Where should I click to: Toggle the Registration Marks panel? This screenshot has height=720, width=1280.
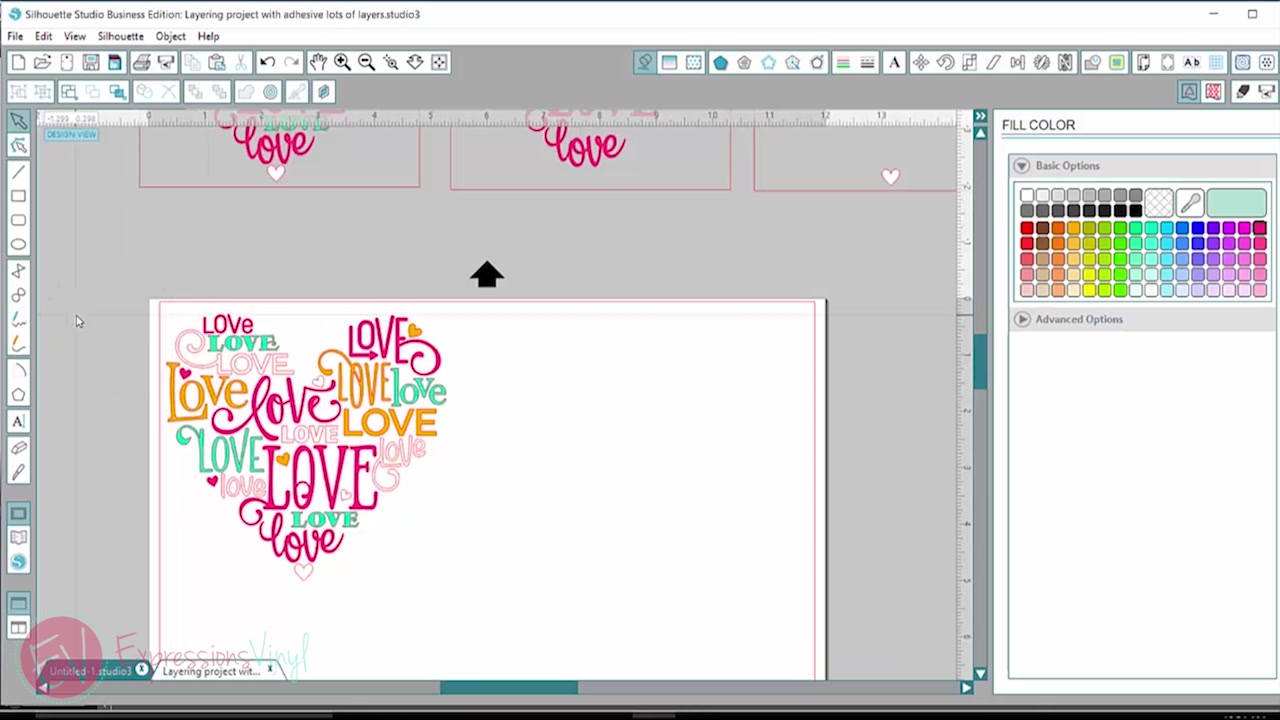pos(1167,62)
